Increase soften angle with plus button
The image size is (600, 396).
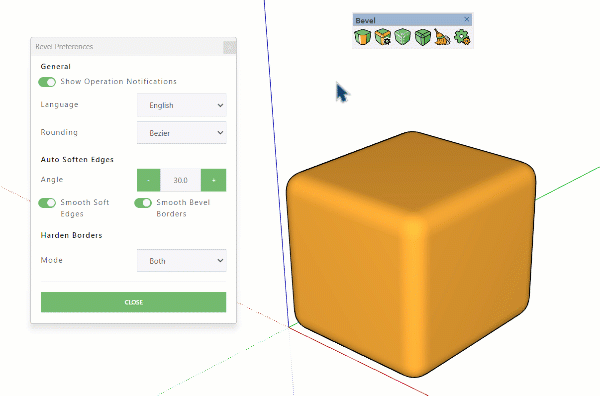[214, 180]
